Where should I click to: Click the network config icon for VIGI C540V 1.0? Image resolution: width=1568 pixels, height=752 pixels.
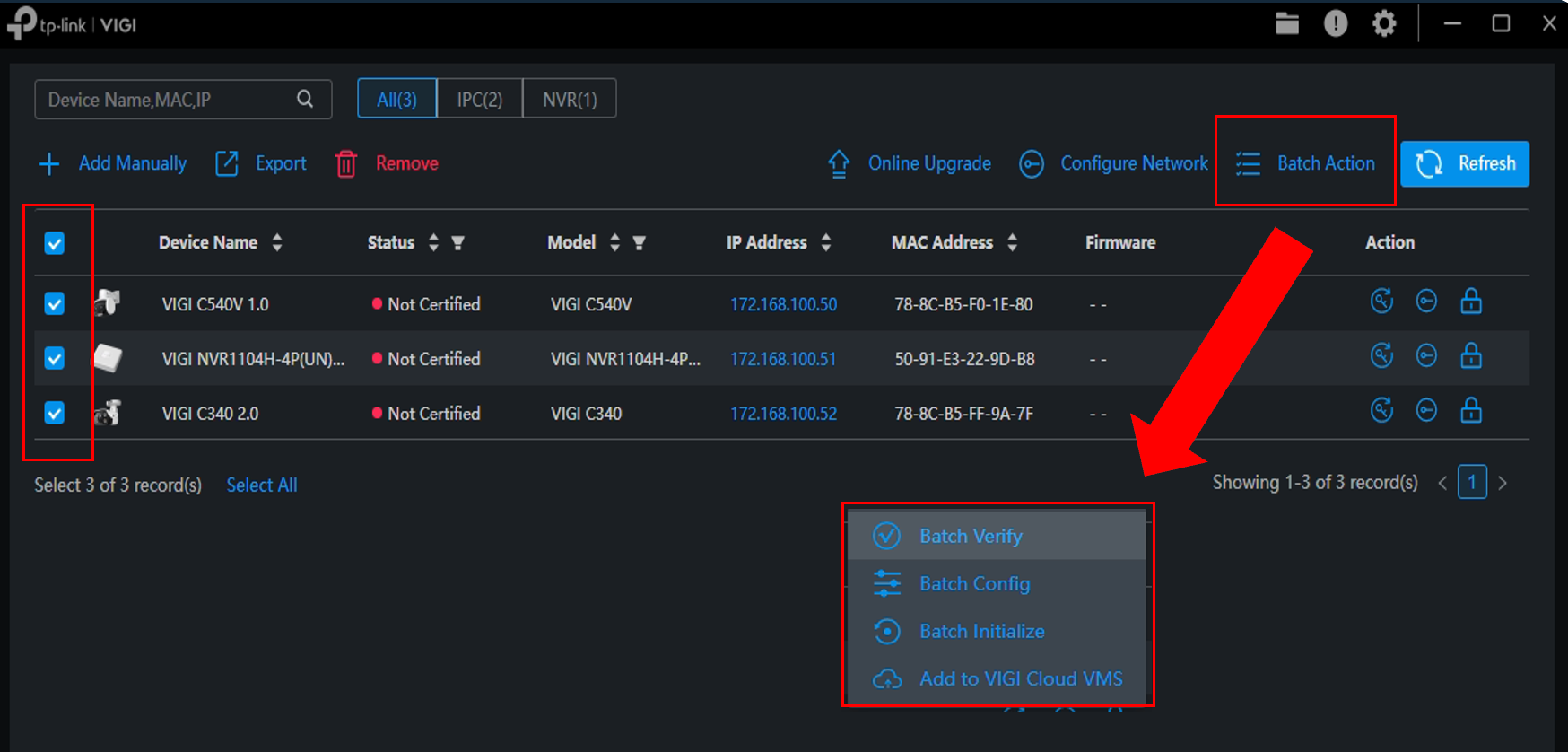1426,301
